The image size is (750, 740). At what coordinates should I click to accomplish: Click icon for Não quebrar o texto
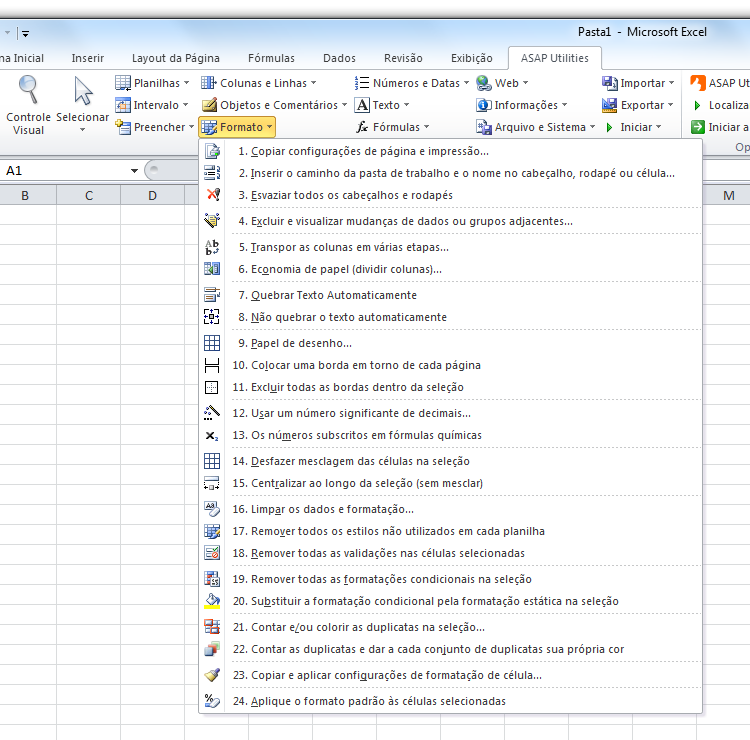pos(212,317)
